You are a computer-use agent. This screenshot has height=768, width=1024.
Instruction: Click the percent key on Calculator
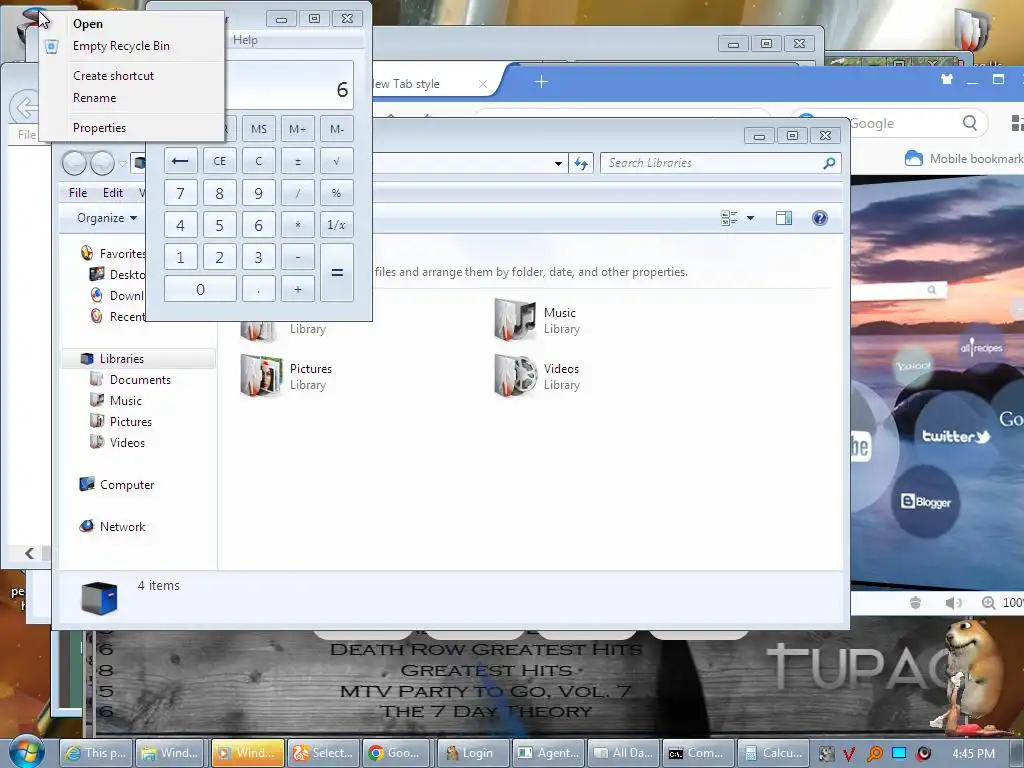click(x=337, y=193)
